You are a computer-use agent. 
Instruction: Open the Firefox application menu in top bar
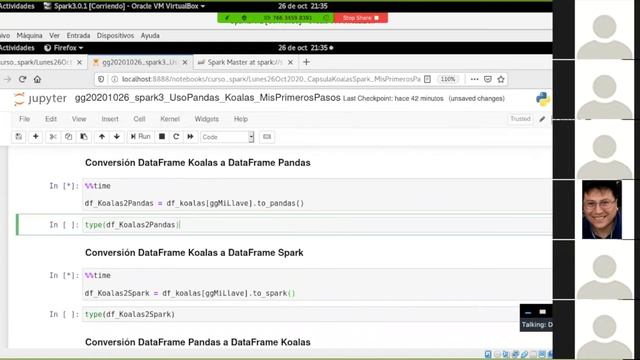tap(63, 48)
